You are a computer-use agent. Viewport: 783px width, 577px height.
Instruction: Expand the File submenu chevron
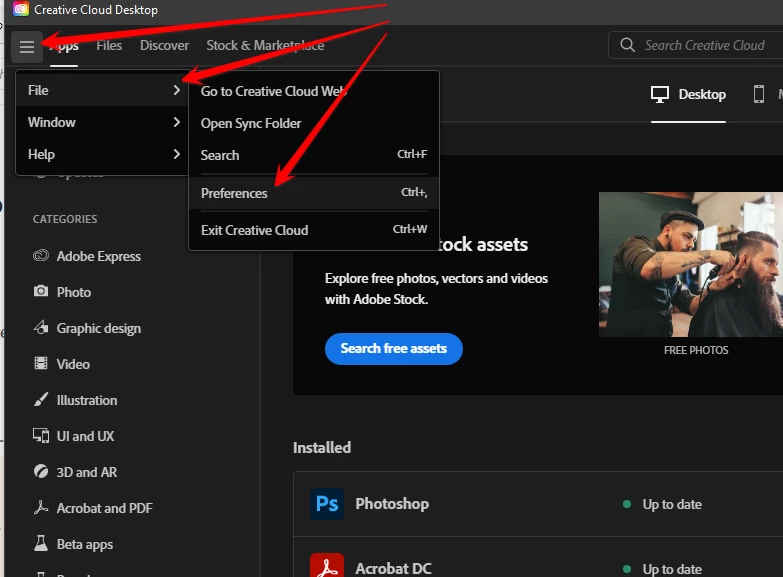(176, 90)
